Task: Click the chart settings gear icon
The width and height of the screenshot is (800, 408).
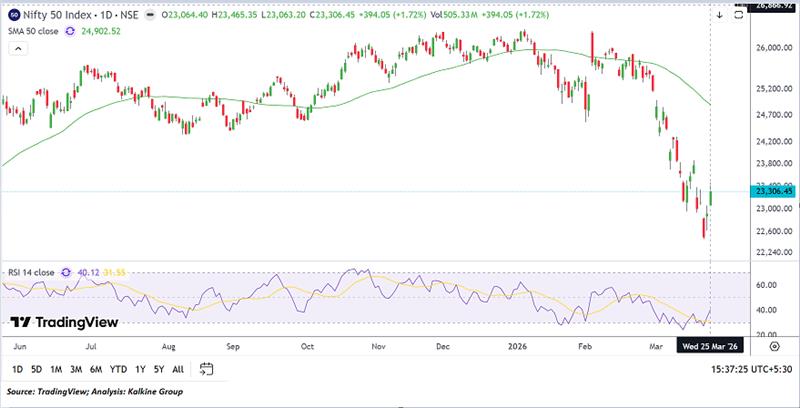Action: 774,344
